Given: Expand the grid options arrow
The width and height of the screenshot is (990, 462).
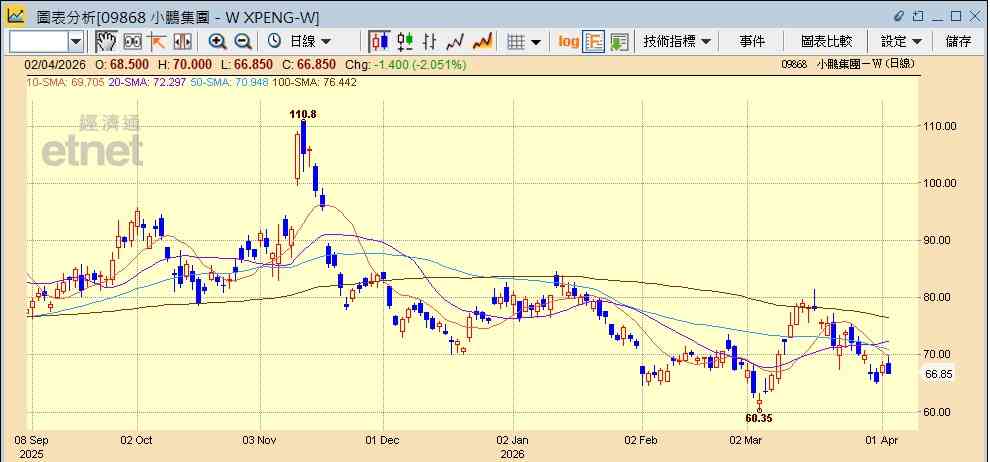Looking at the screenshot, I should tap(536, 42).
